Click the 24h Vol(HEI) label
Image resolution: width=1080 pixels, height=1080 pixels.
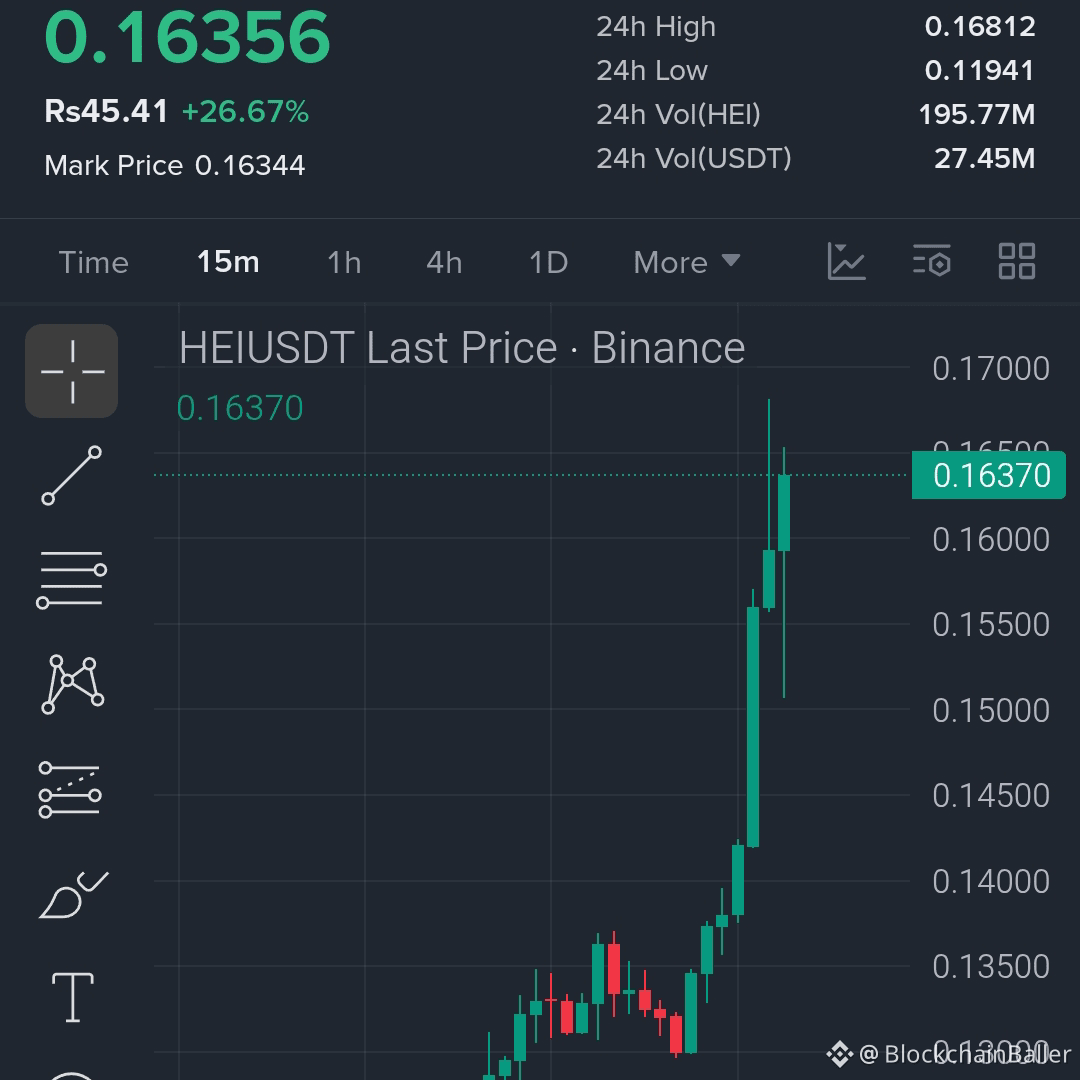(x=678, y=114)
